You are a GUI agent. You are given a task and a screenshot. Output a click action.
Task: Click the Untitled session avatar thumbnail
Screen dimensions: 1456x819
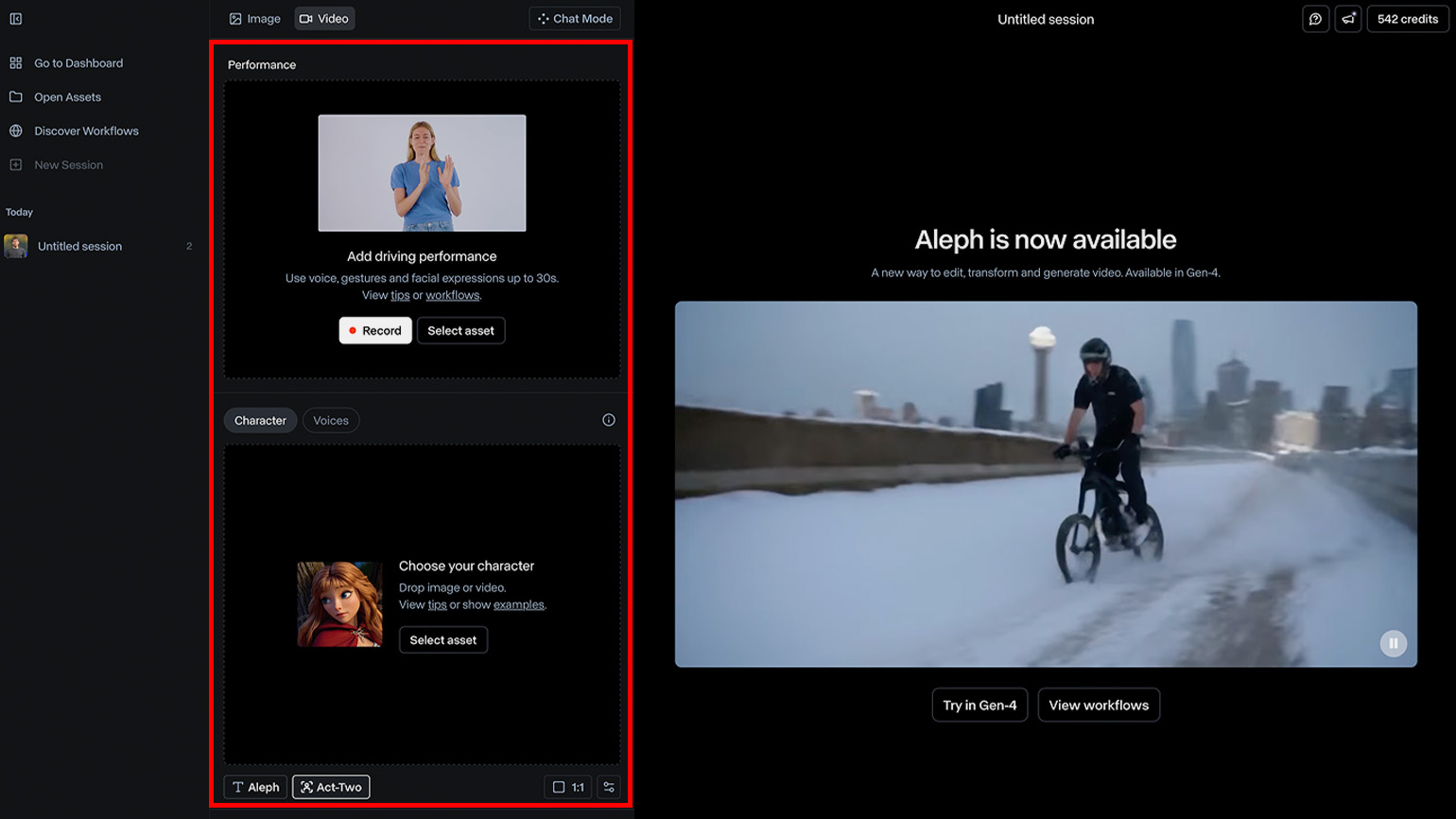point(16,247)
